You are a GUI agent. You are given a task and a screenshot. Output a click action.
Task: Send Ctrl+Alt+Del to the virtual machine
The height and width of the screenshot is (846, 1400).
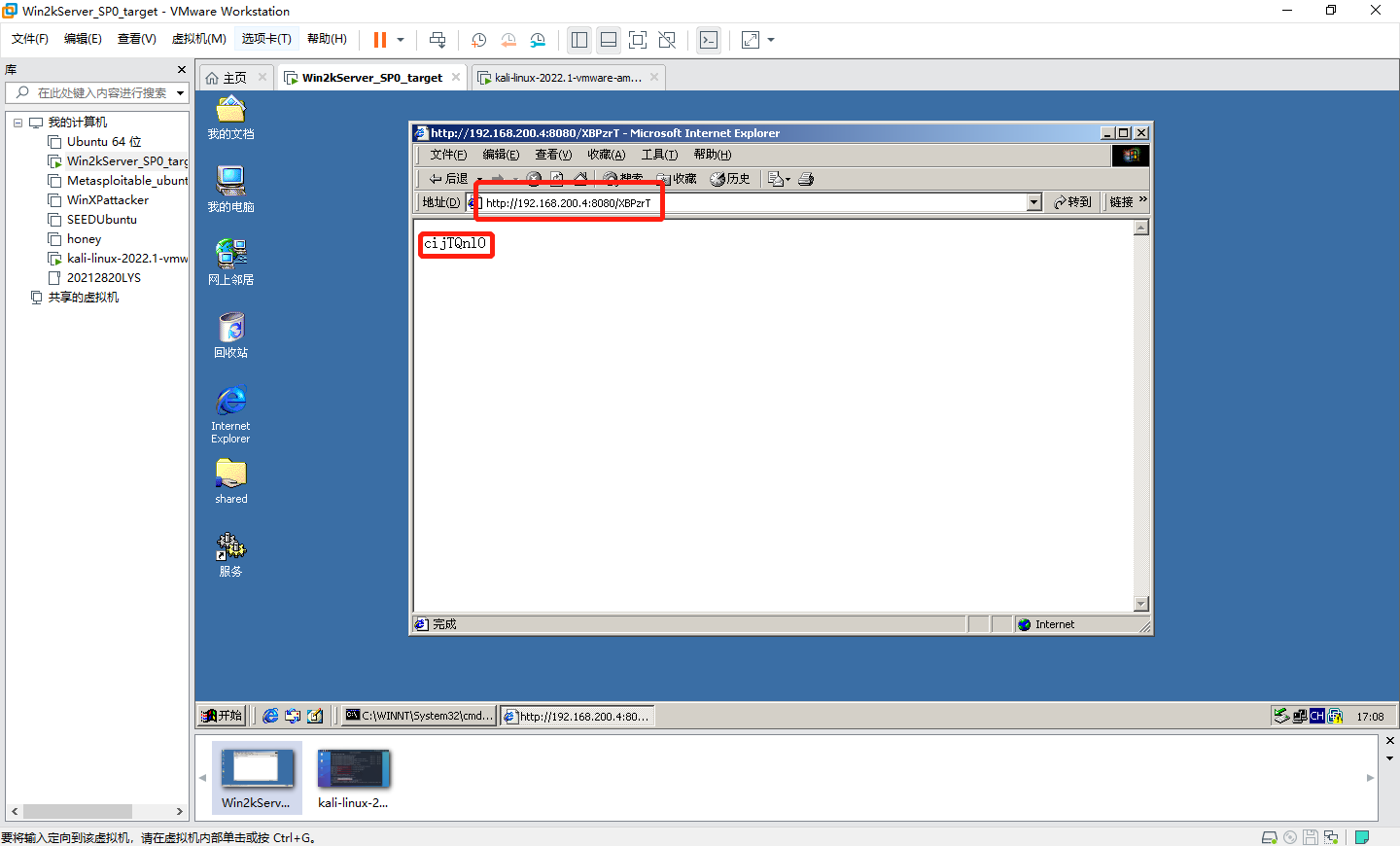tap(437, 40)
